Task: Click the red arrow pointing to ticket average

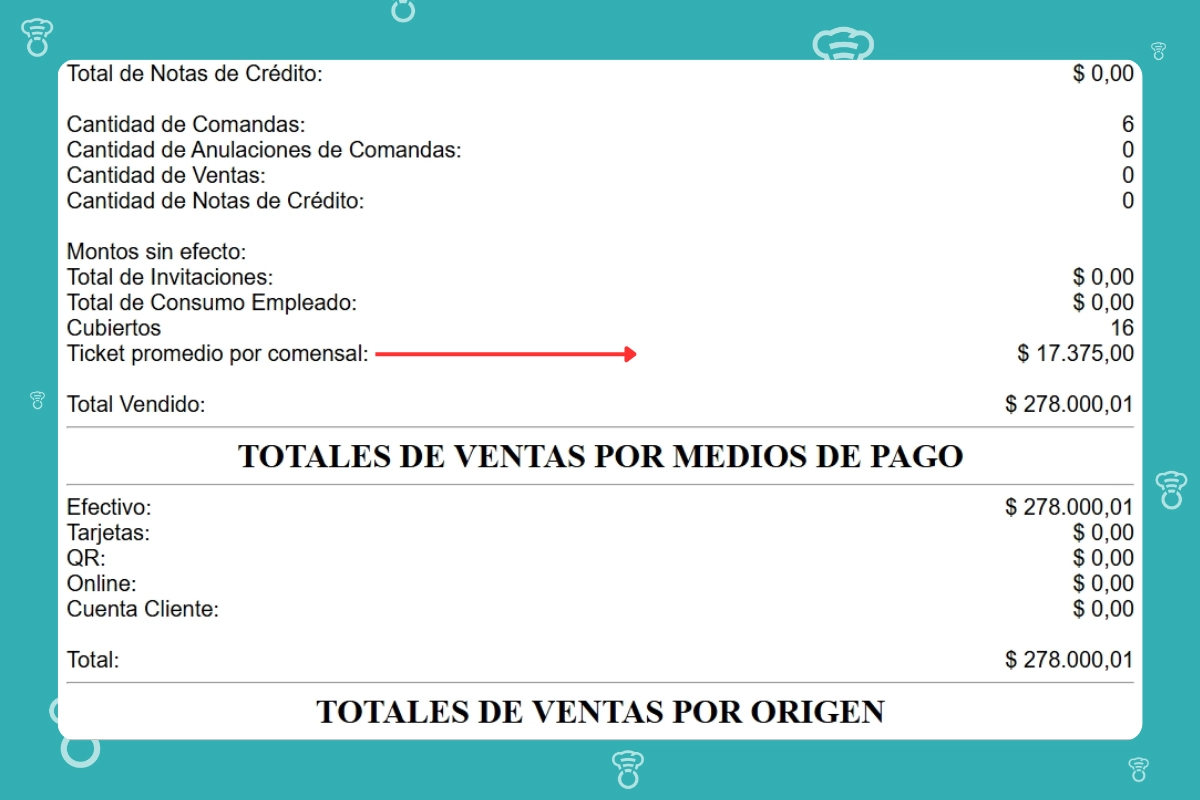Action: click(x=506, y=354)
